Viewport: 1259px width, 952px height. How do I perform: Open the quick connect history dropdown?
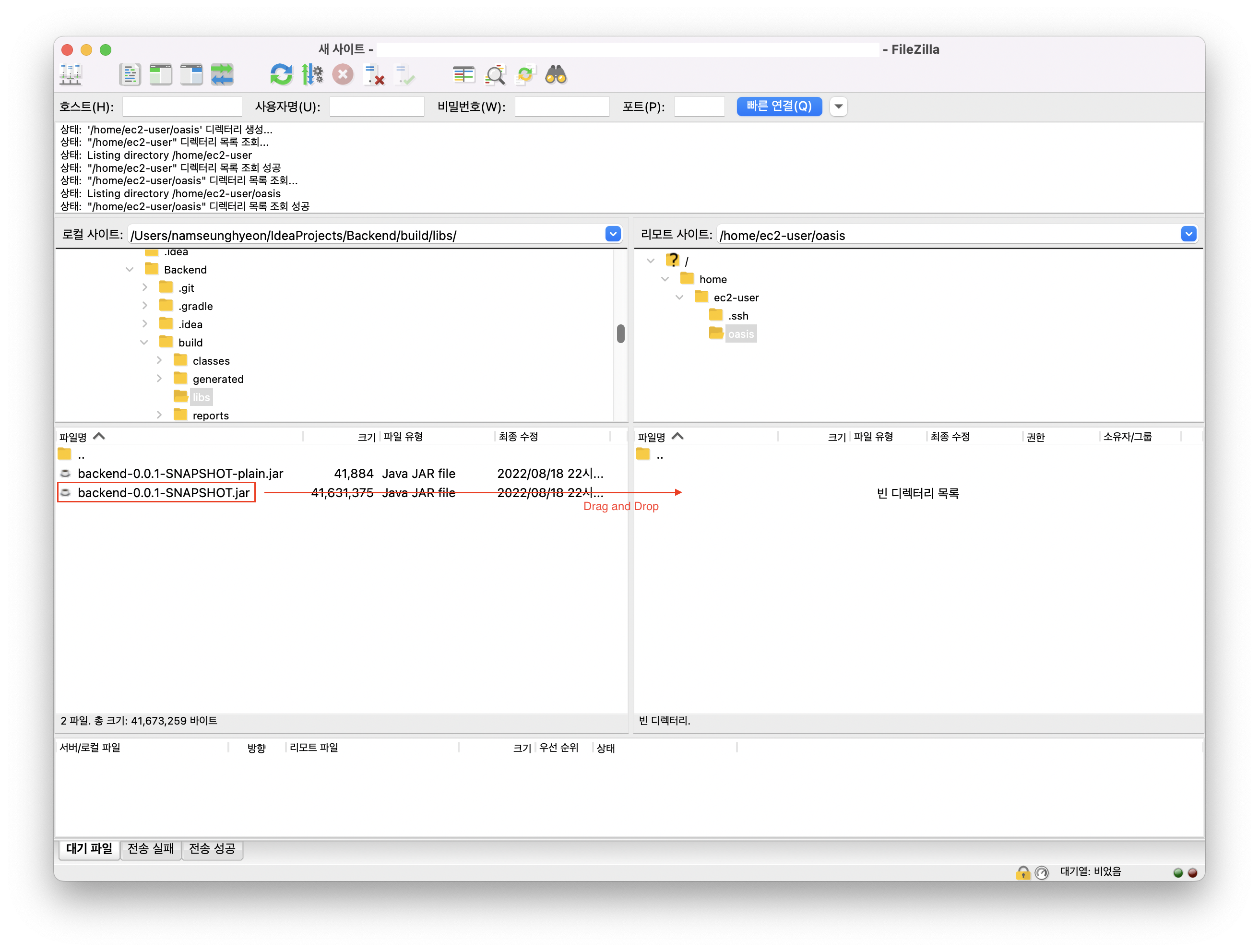(838, 107)
